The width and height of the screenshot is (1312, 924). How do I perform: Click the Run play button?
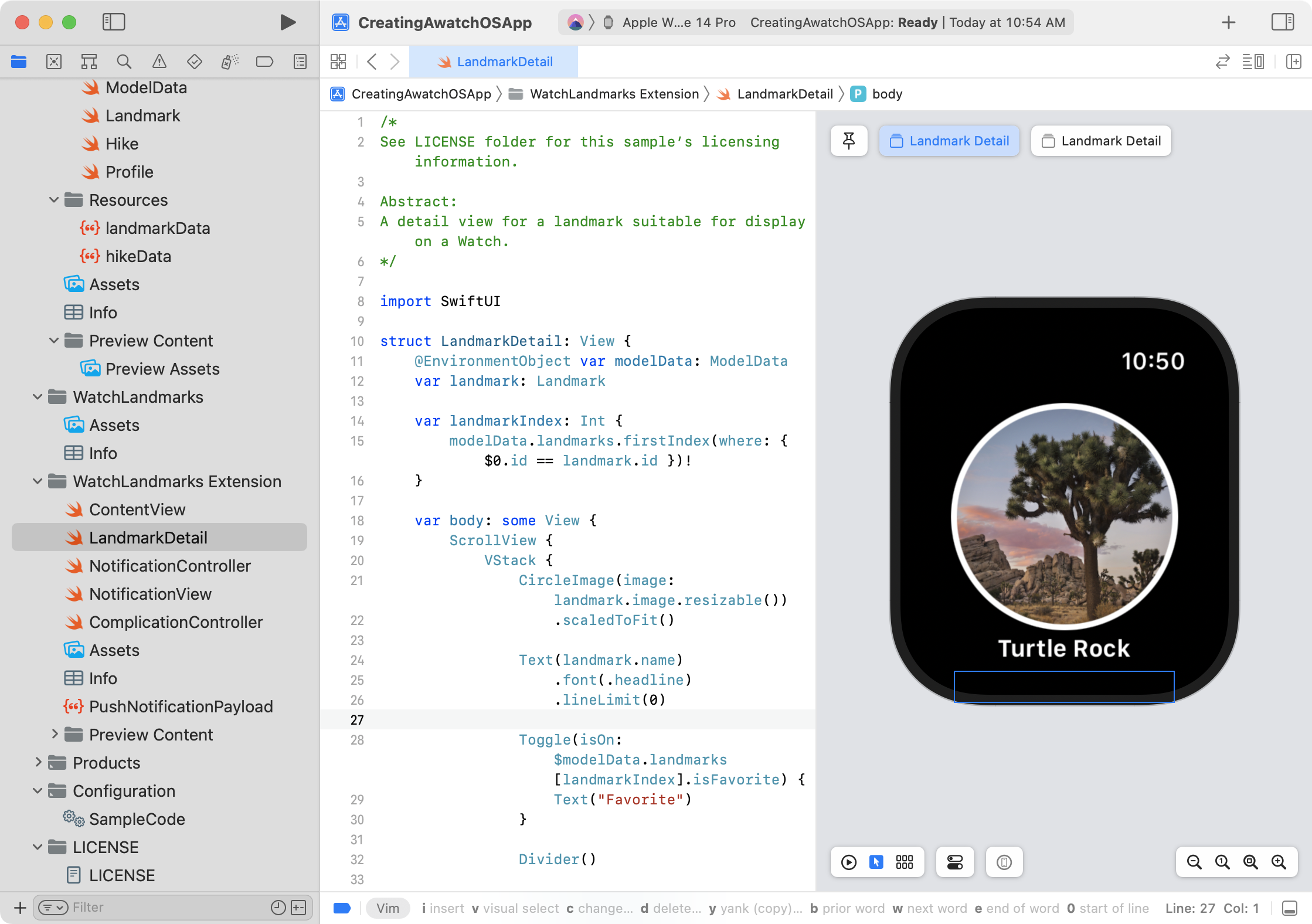(287, 22)
